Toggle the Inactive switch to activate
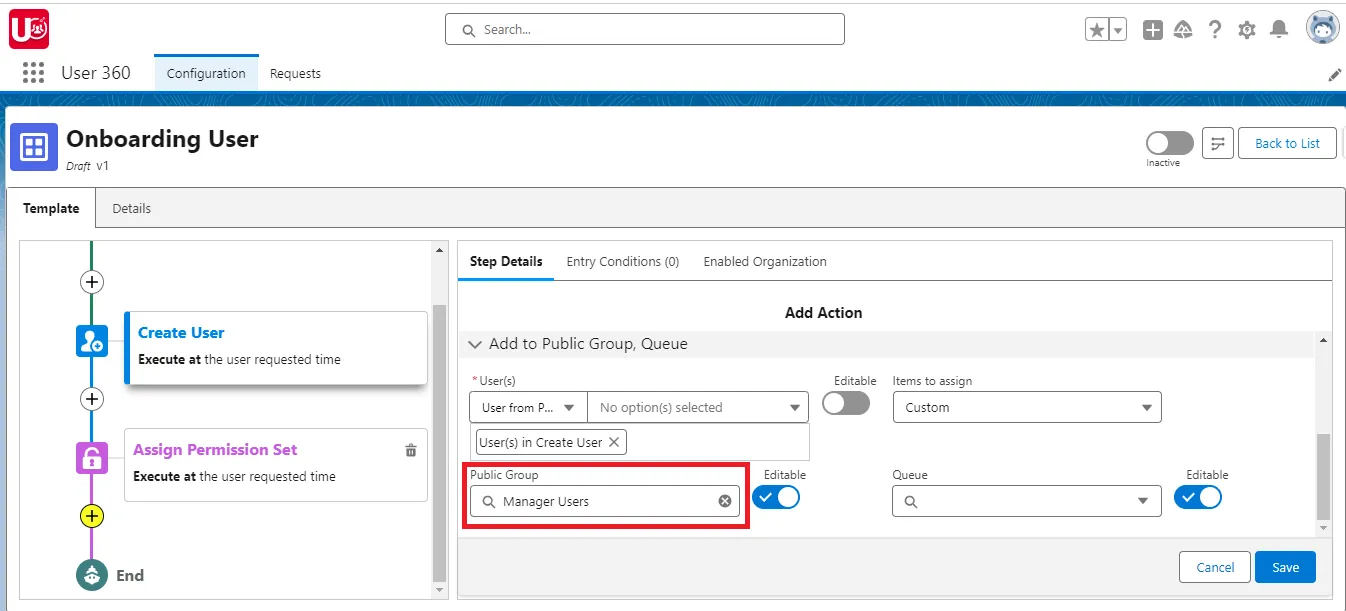 pyautogui.click(x=1168, y=143)
